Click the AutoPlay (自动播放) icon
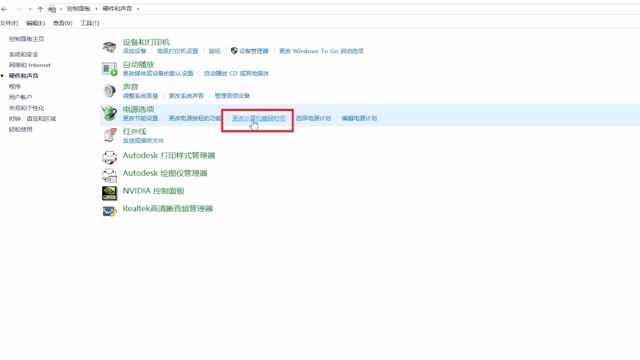The height and width of the screenshot is (360, 640). tap(109, 69)
